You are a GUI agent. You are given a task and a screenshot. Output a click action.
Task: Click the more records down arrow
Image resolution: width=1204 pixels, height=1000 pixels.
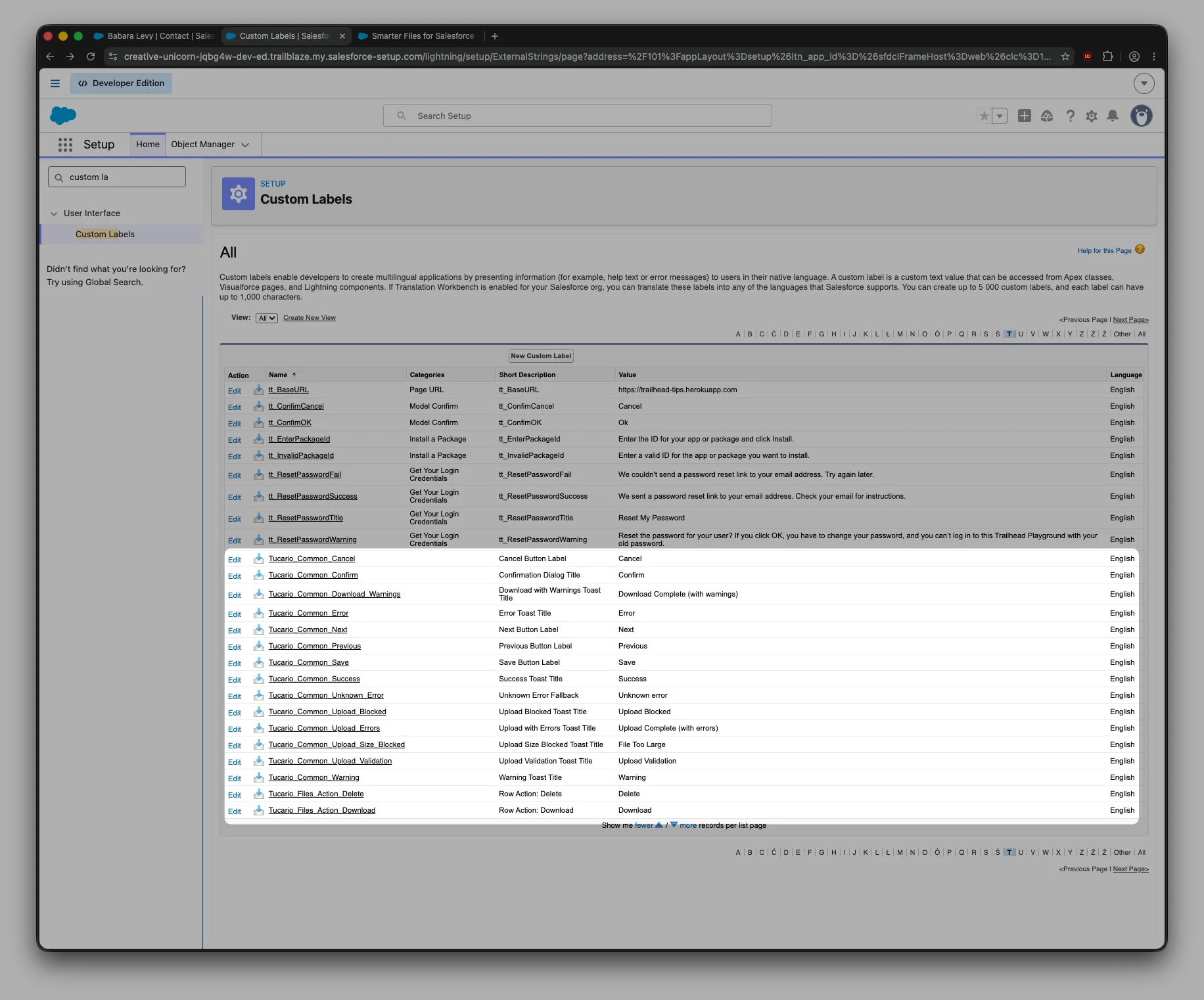coord(674,825)
